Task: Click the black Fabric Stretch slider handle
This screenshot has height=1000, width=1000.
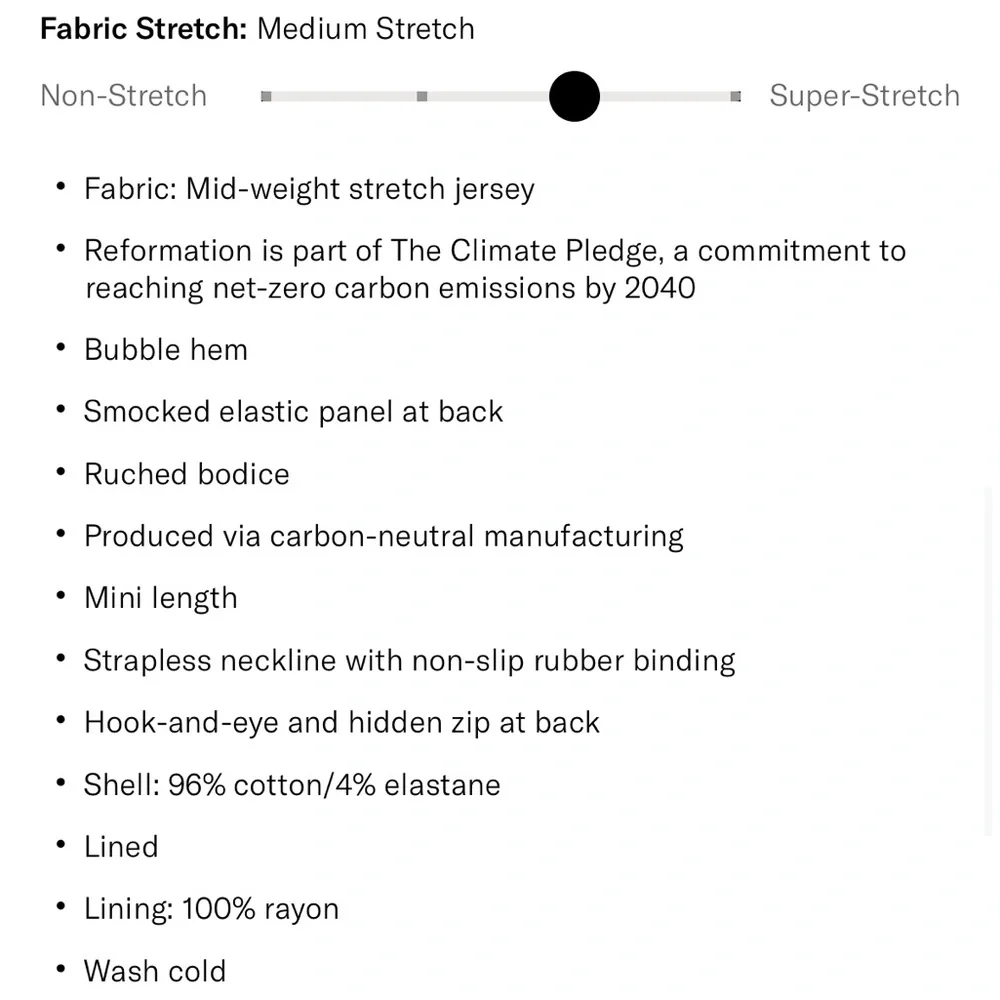Action: [574, 96]
